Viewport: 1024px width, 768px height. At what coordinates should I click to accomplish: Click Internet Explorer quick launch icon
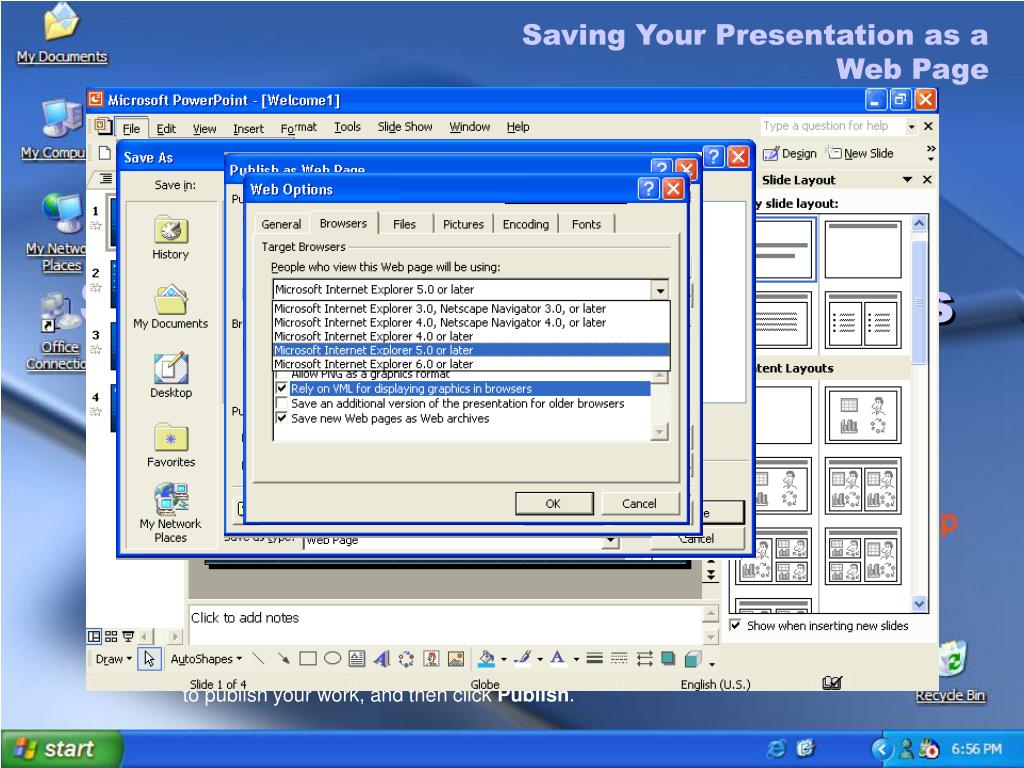[x=777, y=748]
